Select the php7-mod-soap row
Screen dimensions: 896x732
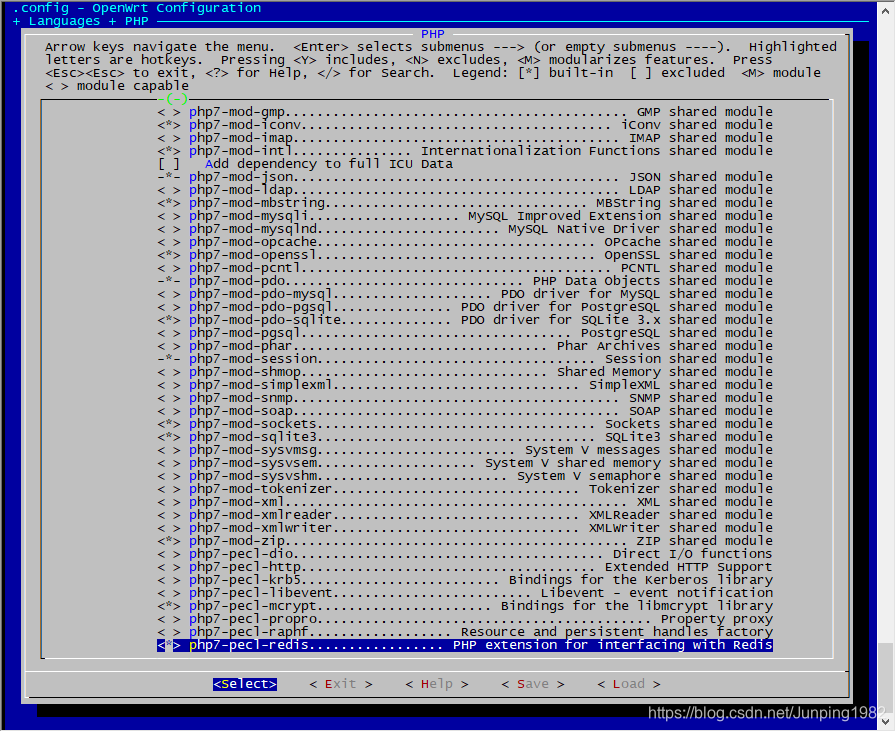465,411
